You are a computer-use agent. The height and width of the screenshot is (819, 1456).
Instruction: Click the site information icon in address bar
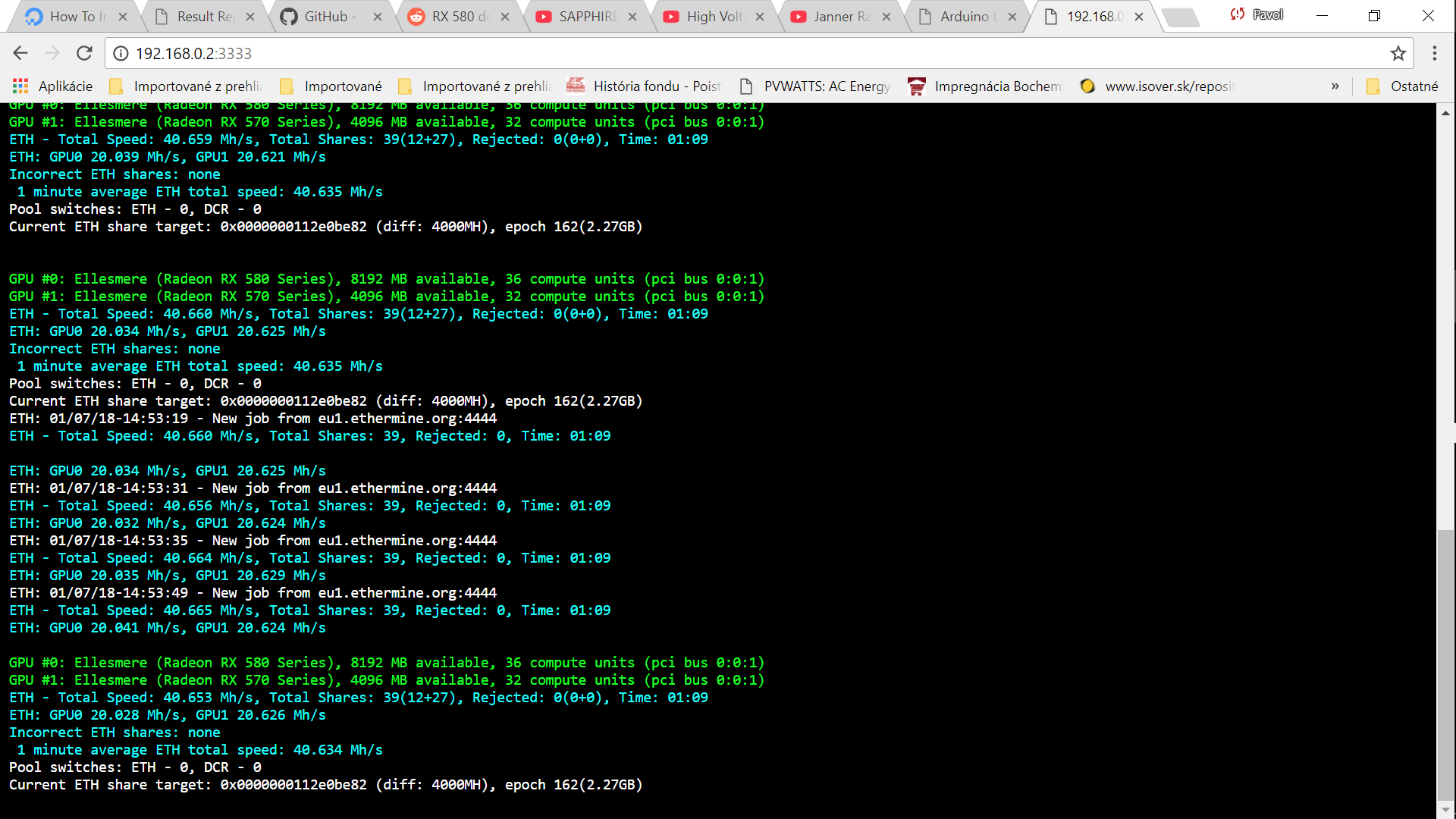(x=121, y=53)
